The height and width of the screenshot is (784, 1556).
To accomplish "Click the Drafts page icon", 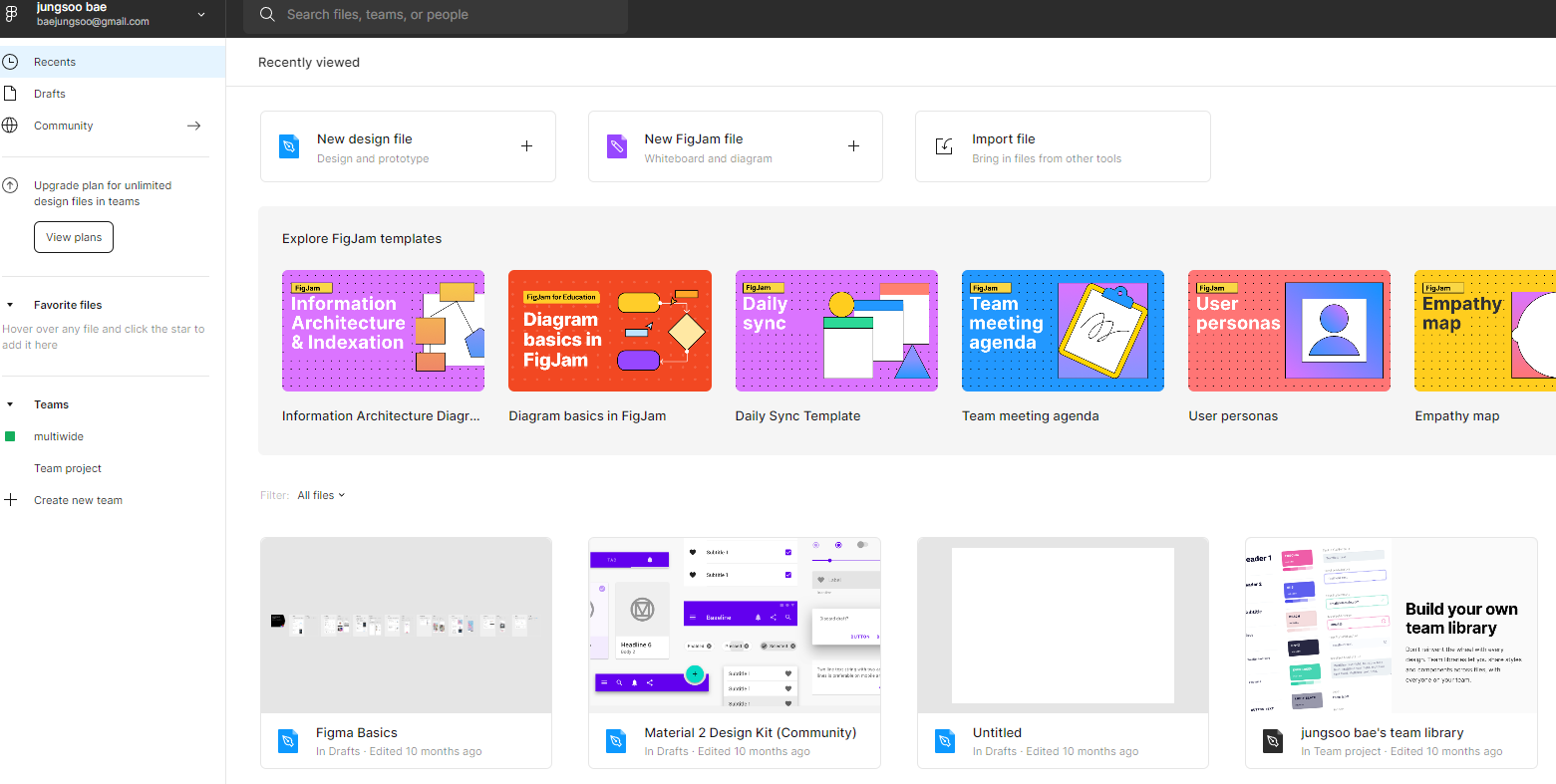I will click(10, 94).
